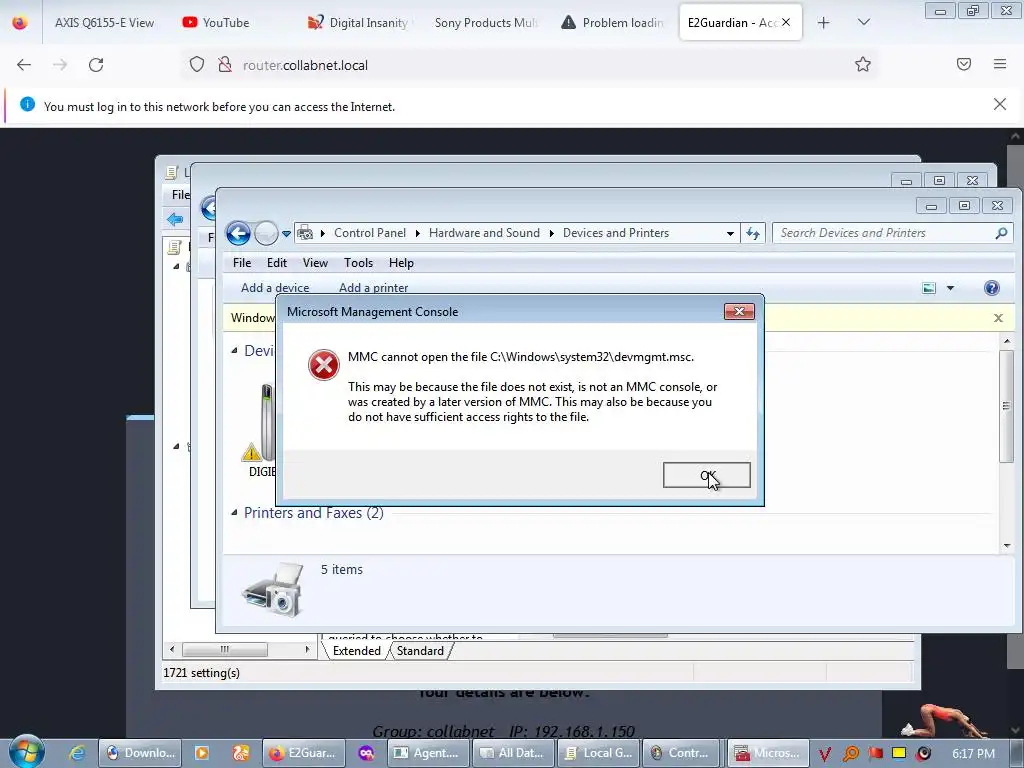Click the blue help question mark icon
Screen dimensions: 1024x768
click(x=991, y=288)
